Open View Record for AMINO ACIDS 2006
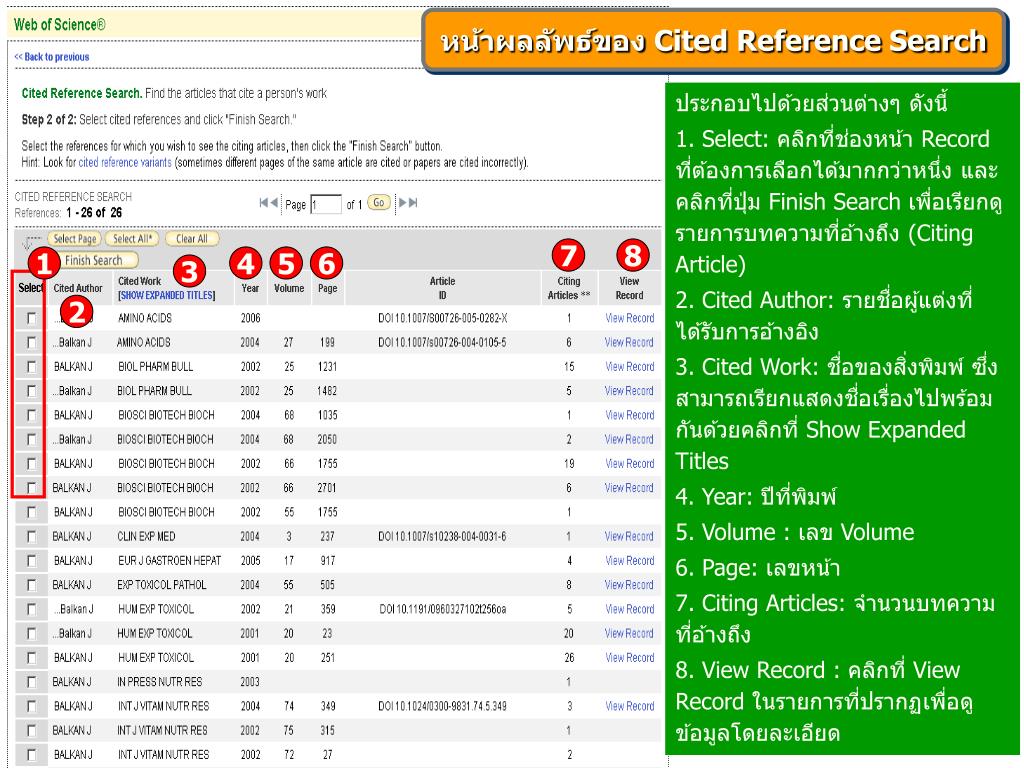This screenshot has width=1024, height=768. click(630, 318)
